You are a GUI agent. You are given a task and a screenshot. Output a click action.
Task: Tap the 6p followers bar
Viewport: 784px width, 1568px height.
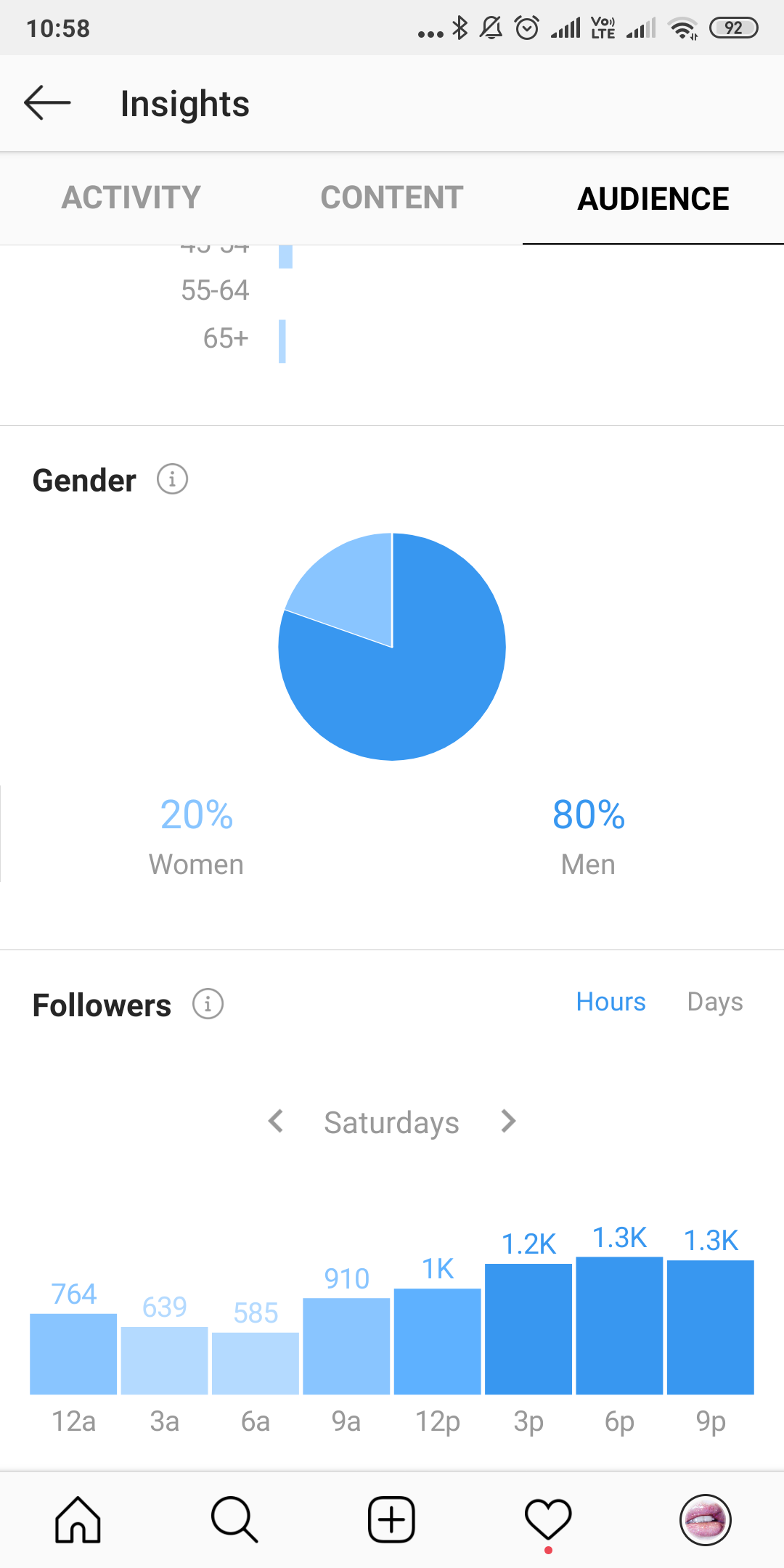pyautogui.click(x=619, y=1326)
